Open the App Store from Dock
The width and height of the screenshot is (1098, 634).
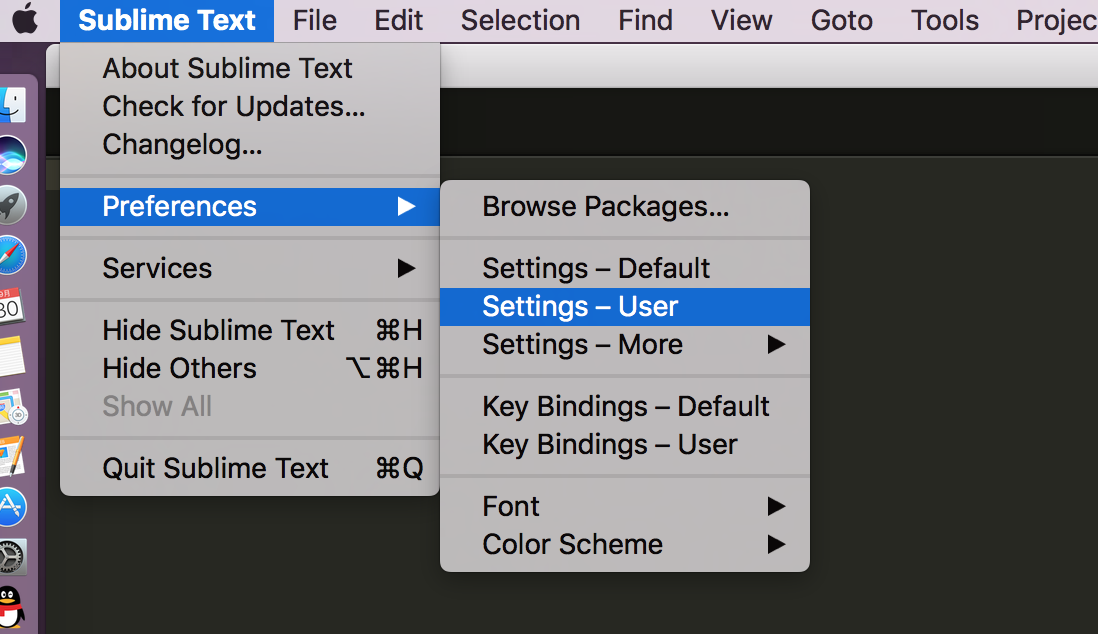12,507
